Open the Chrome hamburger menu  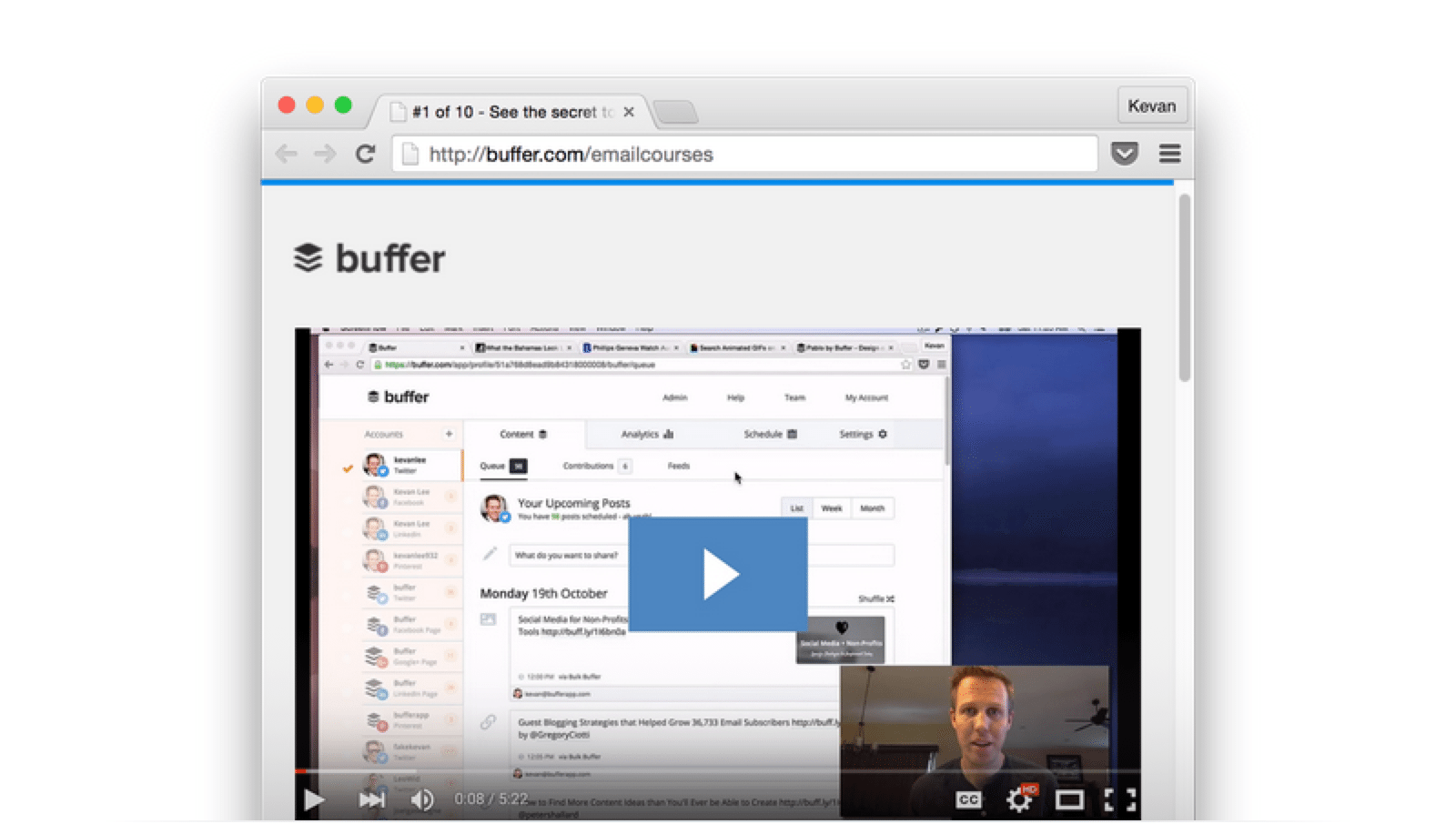pyautogui.click(x=1170, y=154)
